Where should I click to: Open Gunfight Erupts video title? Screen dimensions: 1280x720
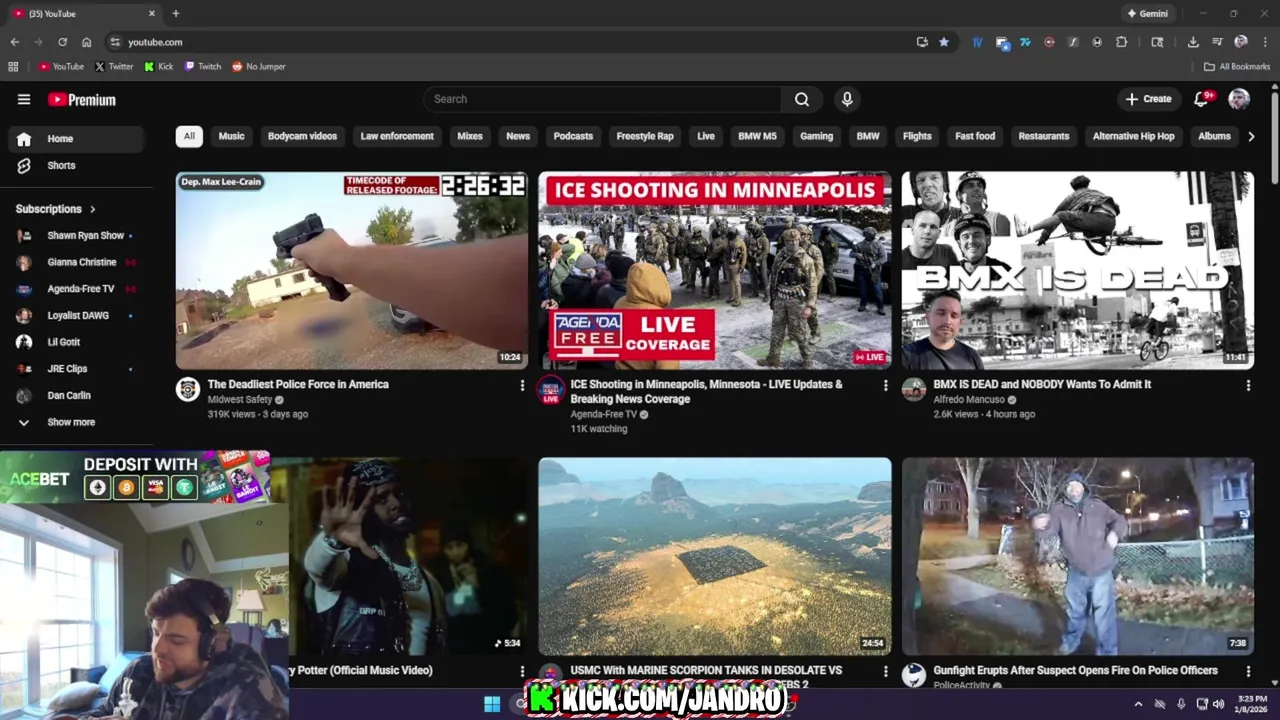click(x=1075, y=670)
